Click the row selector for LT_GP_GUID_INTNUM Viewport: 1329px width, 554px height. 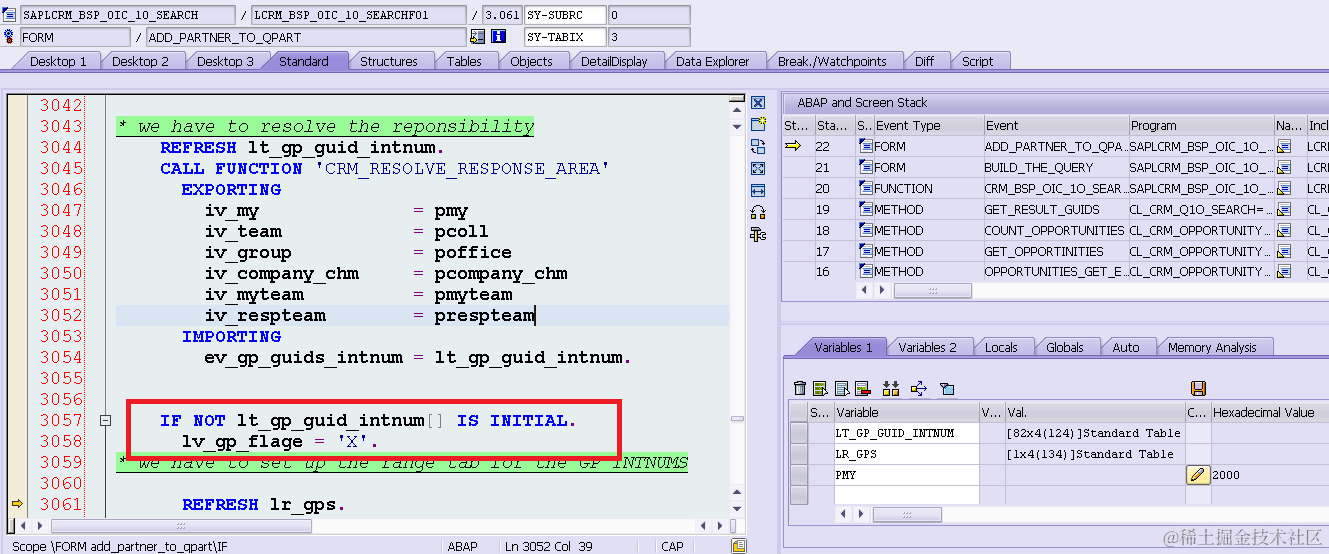[x=799, y=433]
